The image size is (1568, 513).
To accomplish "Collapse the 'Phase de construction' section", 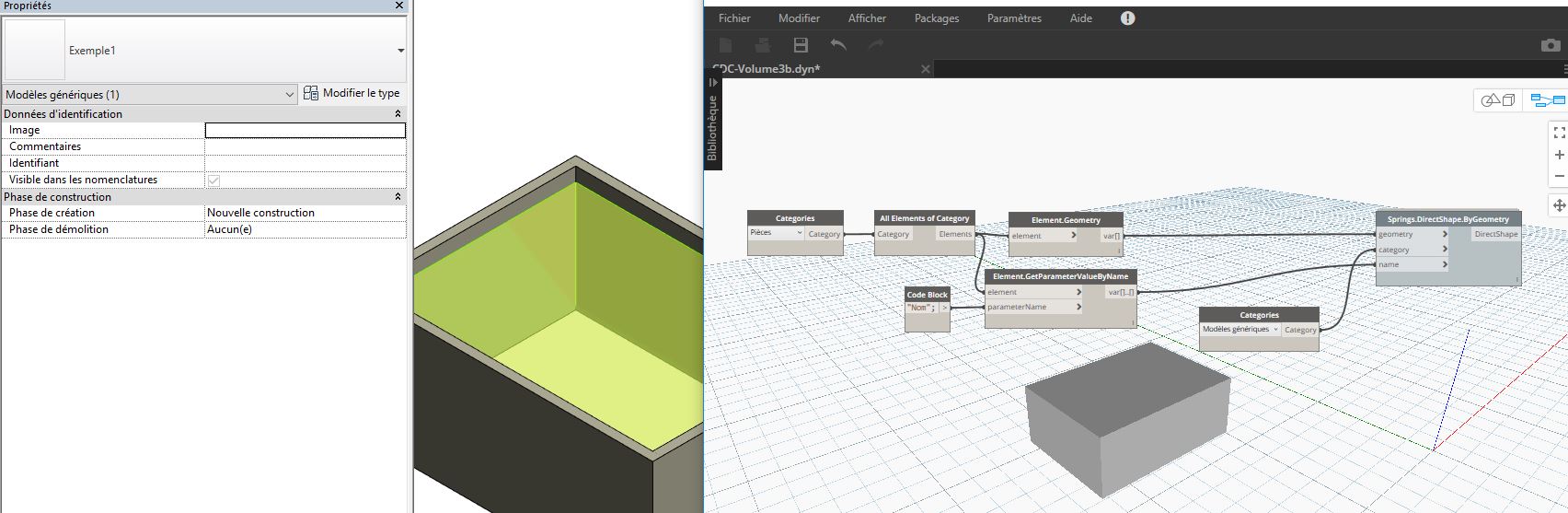I will click(398, 197).
